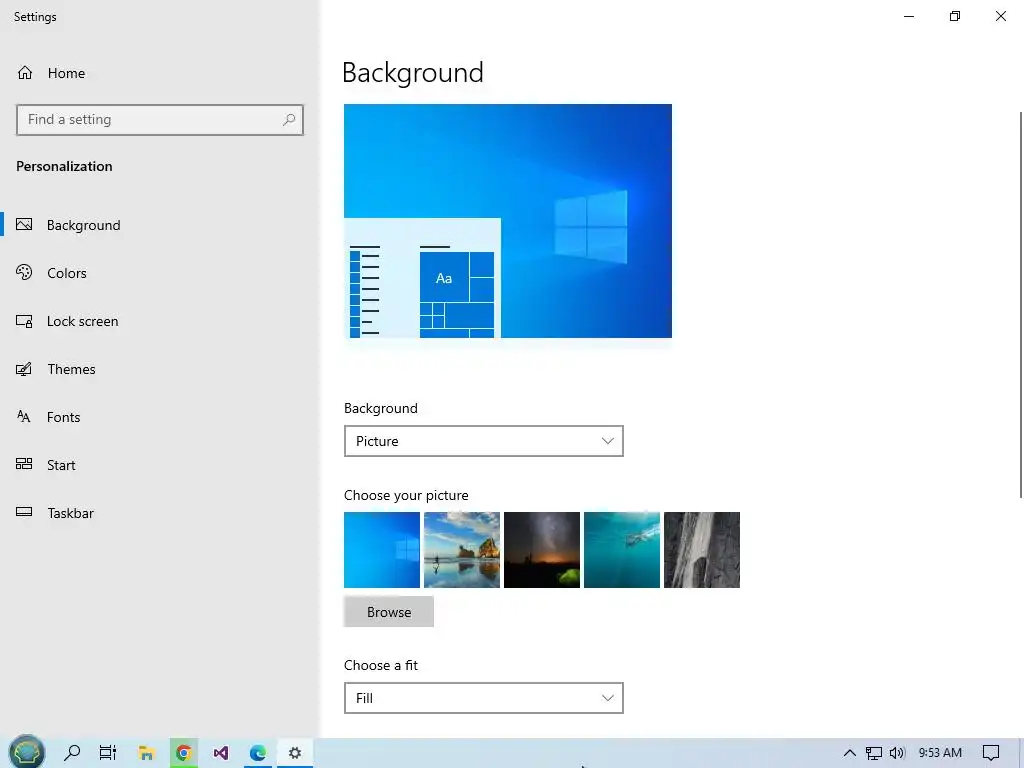
Task: Click the Find a setting search box
Action: [159, 120]
